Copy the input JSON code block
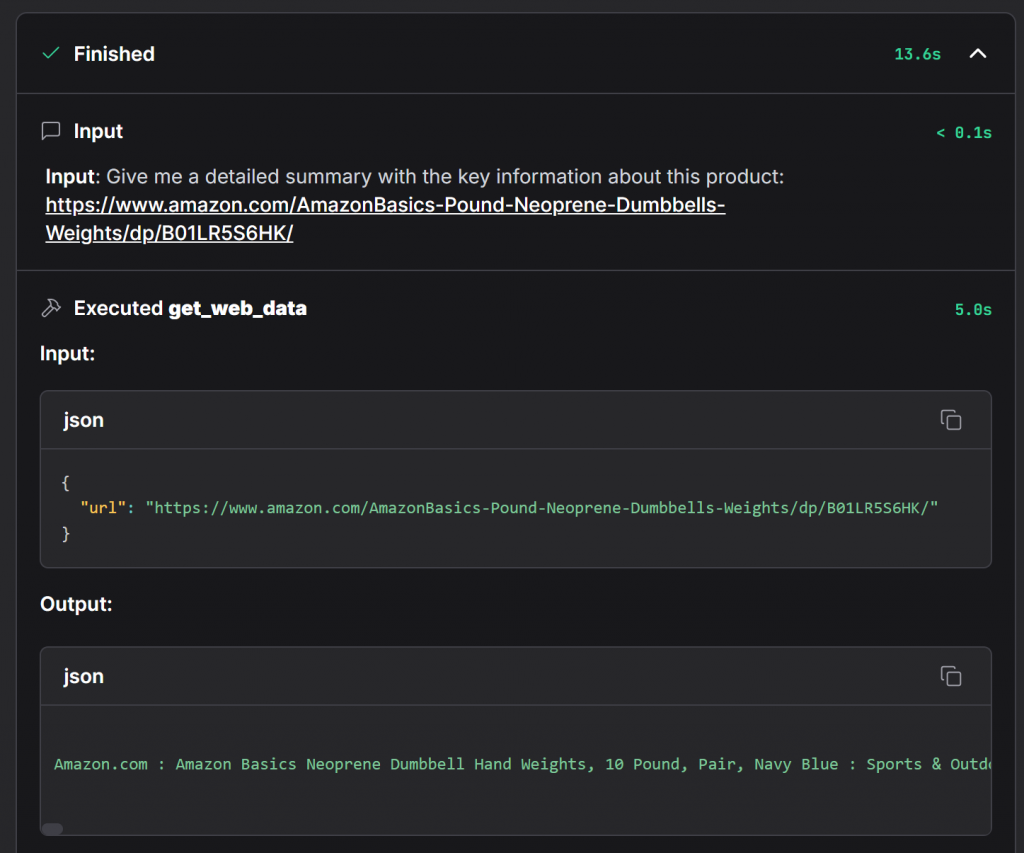1024x853 pixels. [x=950, y=420]
